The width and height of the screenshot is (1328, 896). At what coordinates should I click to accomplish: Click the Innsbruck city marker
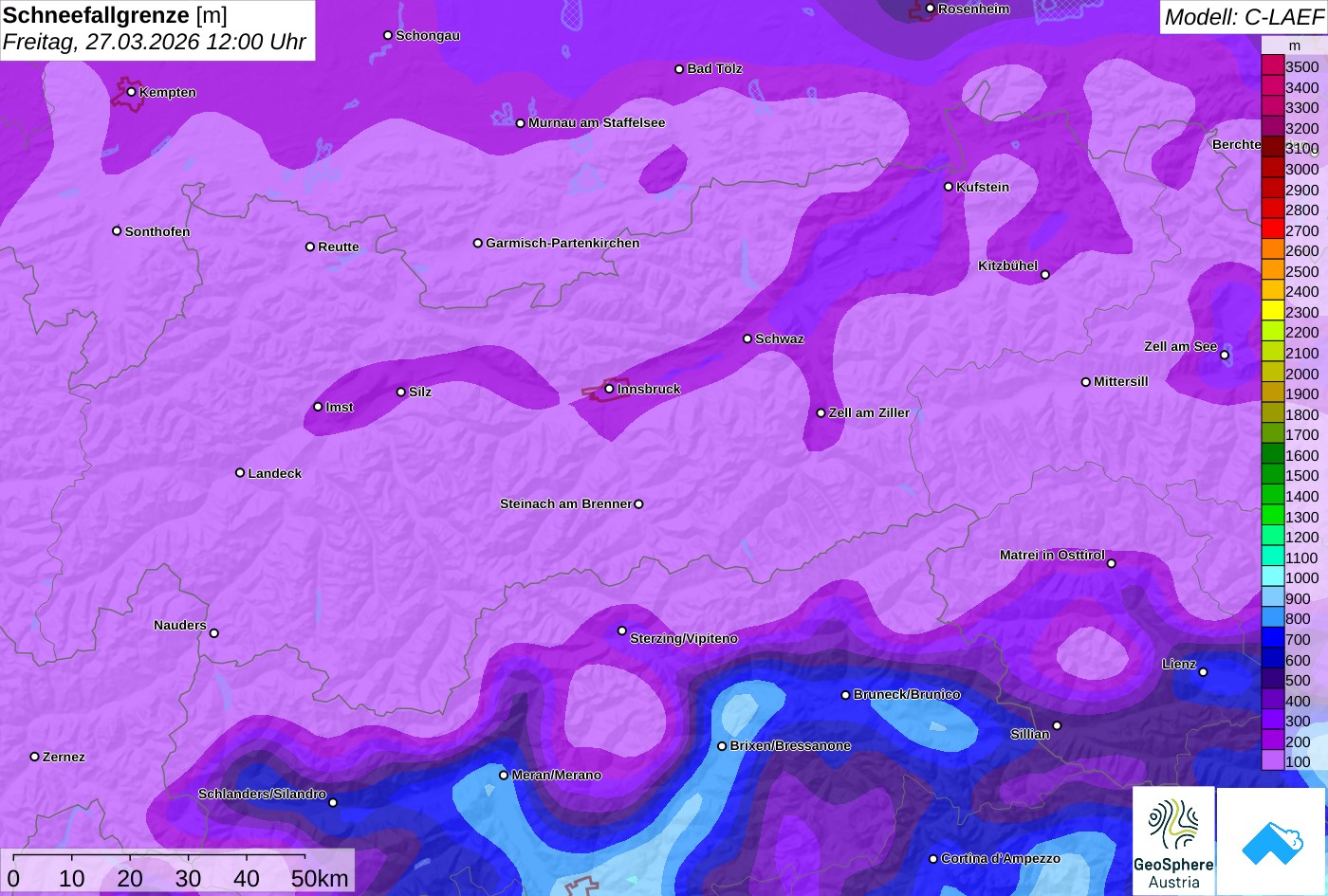pyautogui.click(x=609, y=389)
